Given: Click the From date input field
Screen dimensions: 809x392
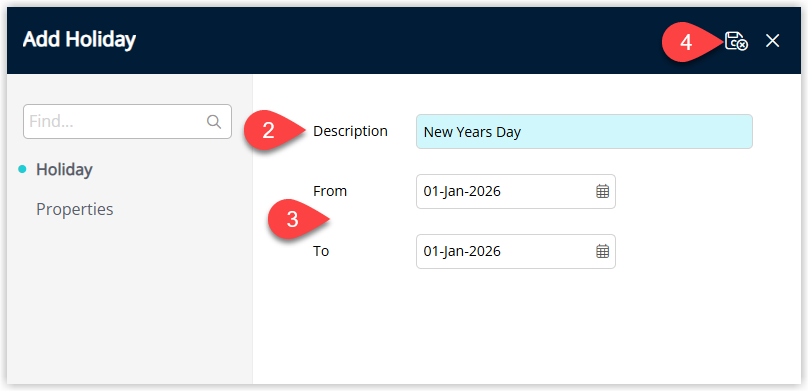Looking at the screenshot, I should pos(515,191).
